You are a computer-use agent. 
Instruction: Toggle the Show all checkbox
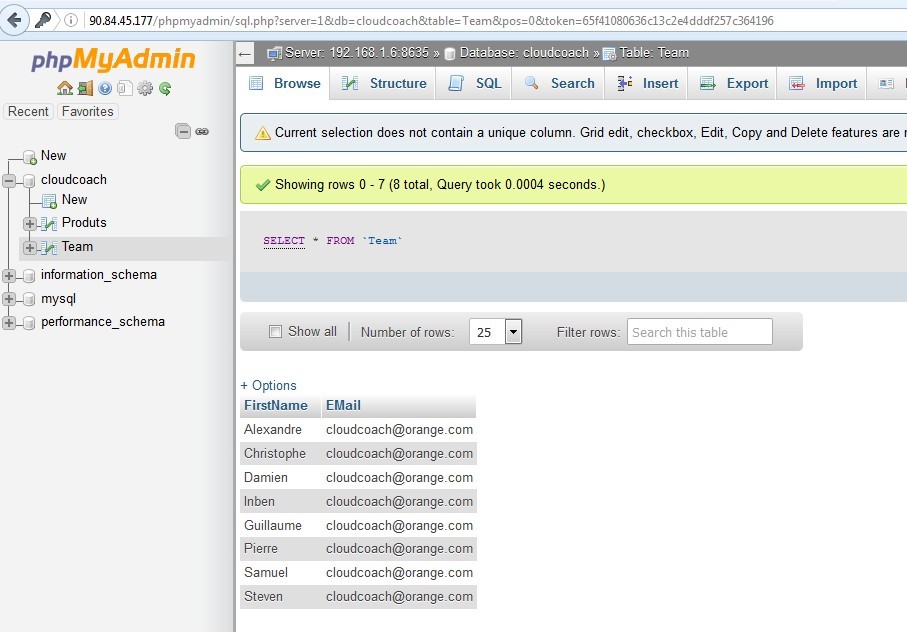click(x=275, y=331)
